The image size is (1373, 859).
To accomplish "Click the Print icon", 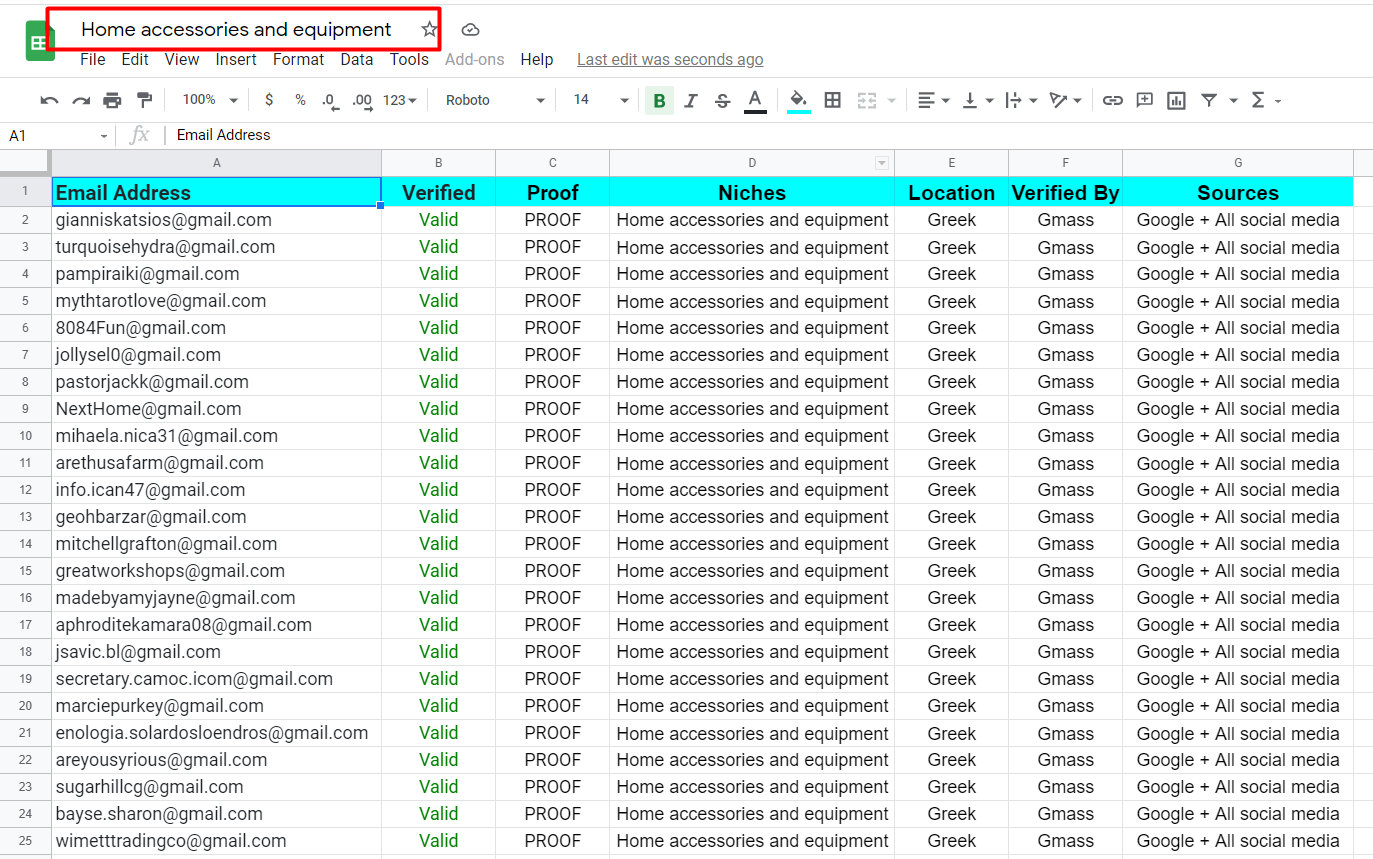I will click(x=112, y=100).
